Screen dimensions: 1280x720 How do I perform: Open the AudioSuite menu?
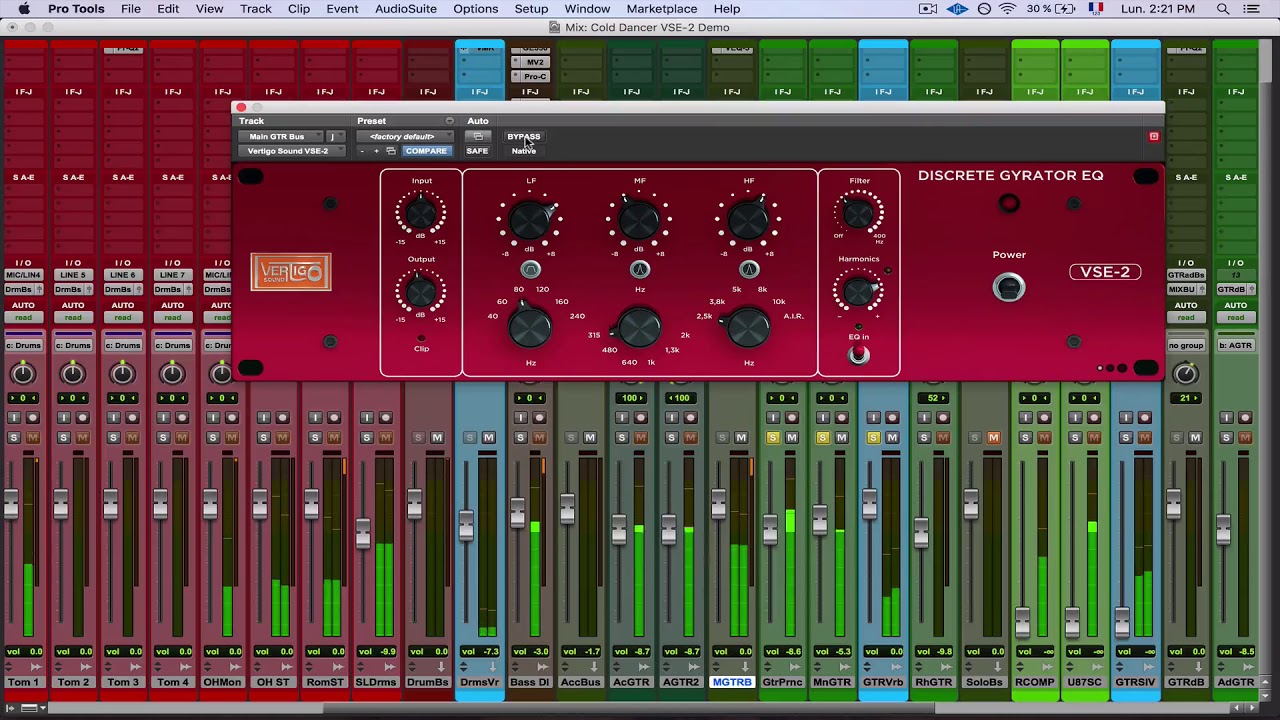coord(406,9)
